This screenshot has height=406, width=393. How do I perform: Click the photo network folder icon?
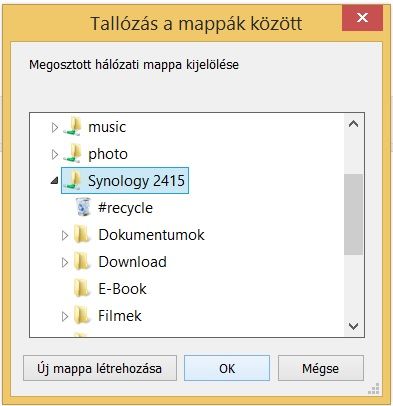[72, 154]
